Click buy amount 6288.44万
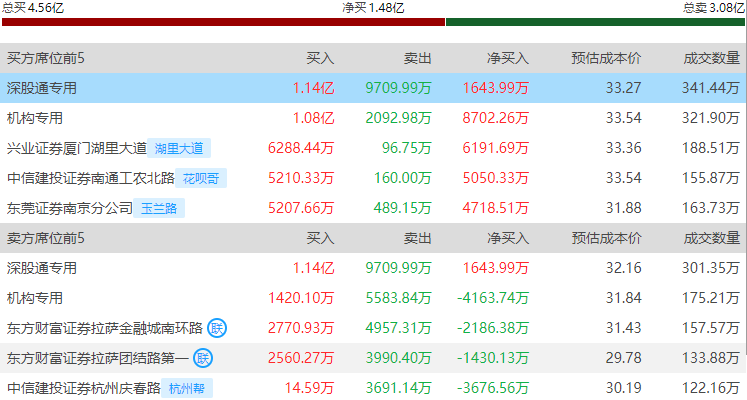 pyautogui.click(x=301, y=148)
